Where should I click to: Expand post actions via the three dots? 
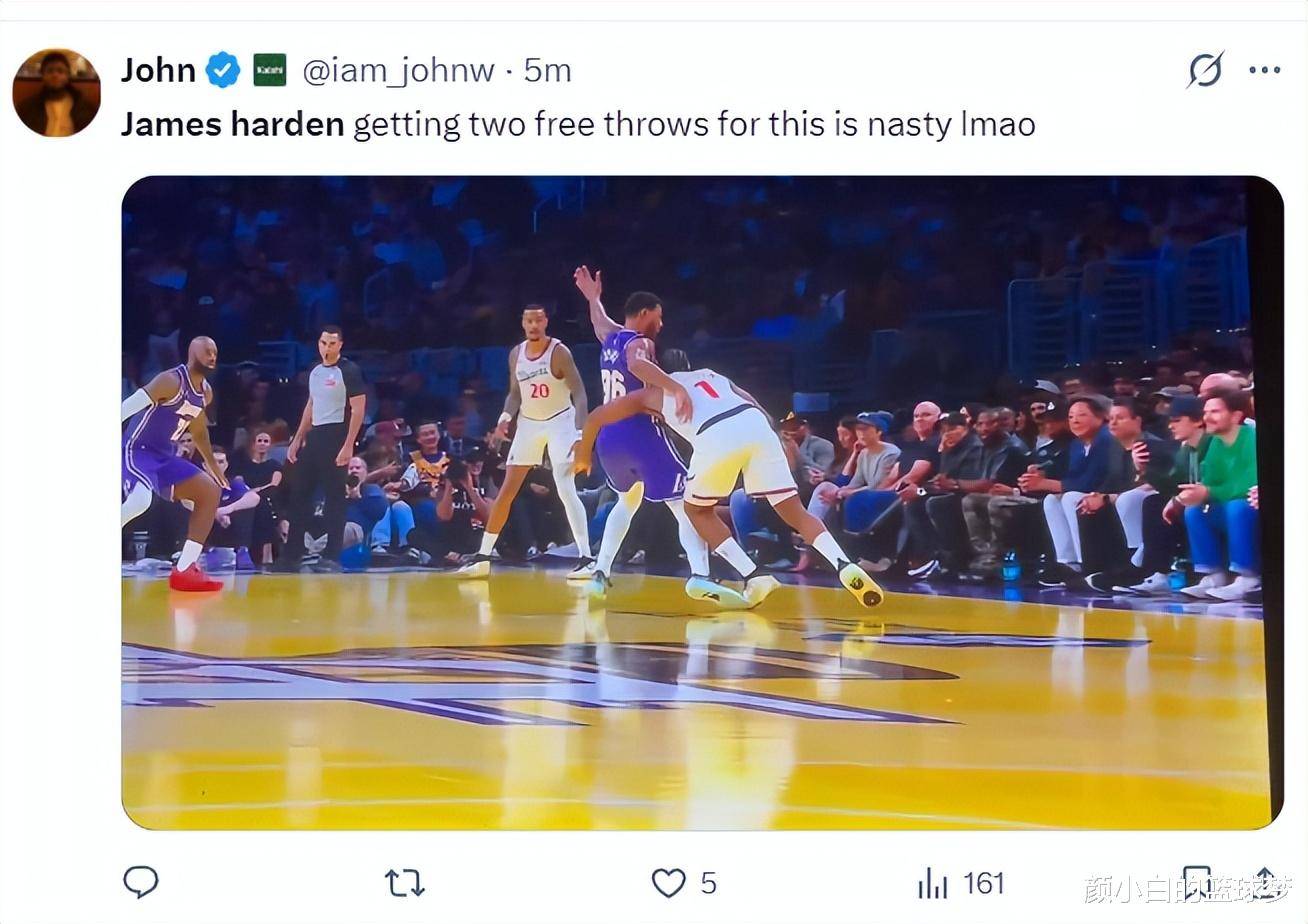[1266, 70]
